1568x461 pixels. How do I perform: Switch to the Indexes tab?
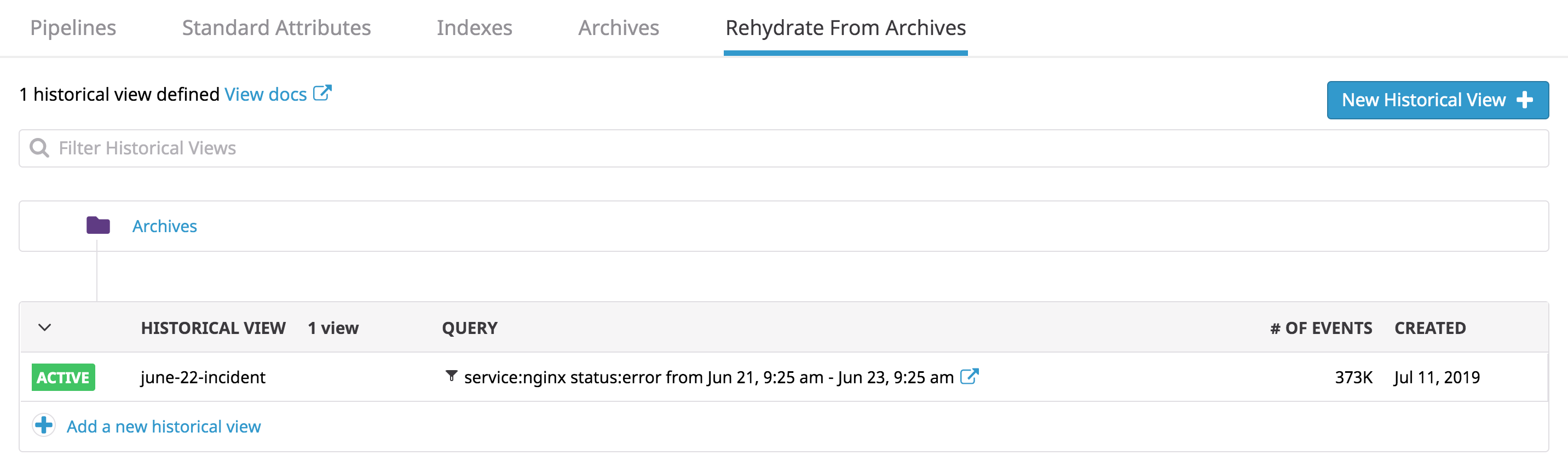(x=474, y=27)
